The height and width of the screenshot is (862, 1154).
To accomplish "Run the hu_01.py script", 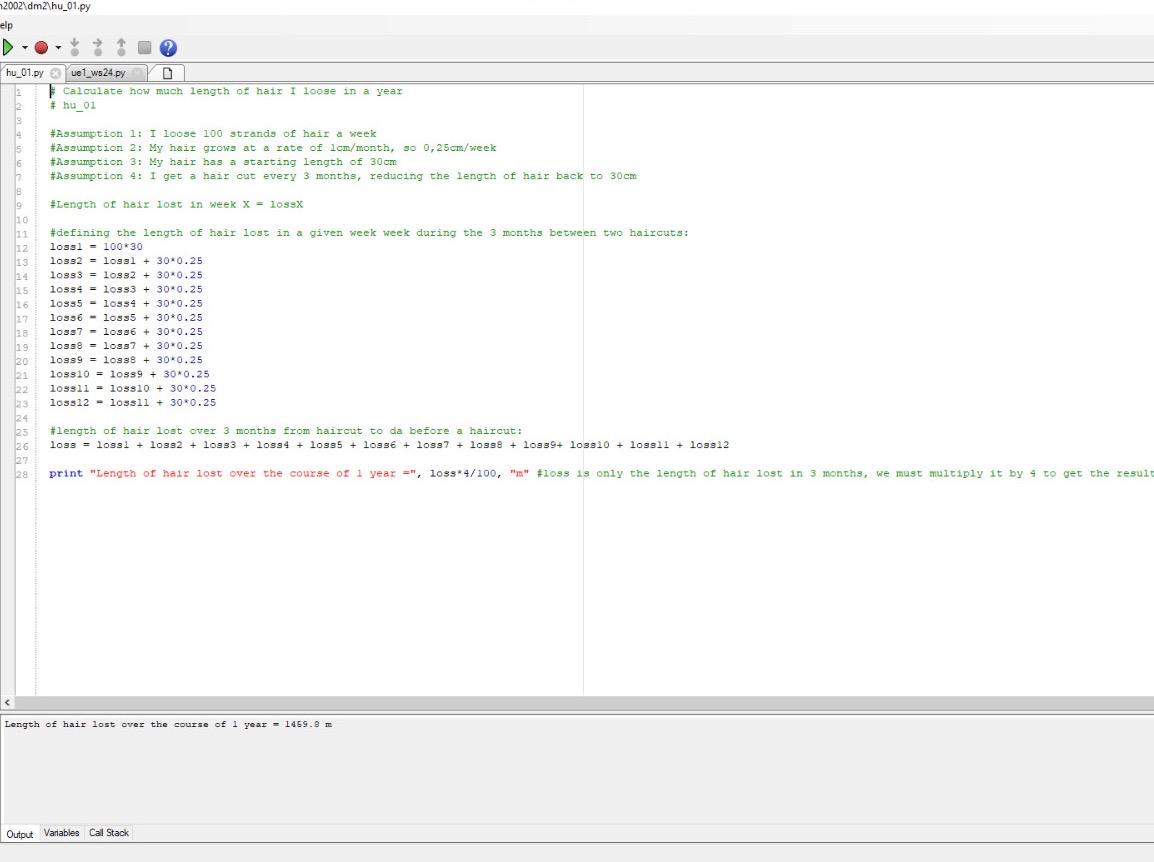I will (8, 47).
